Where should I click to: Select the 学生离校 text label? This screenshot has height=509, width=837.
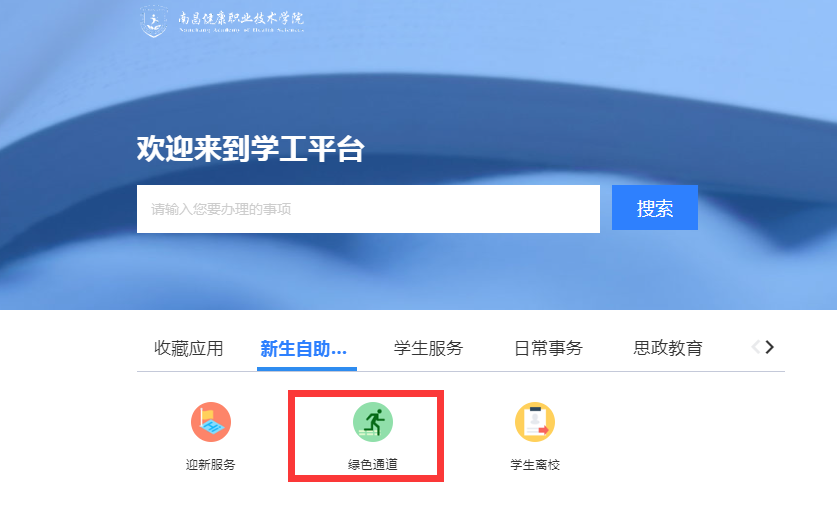(535, 465)
